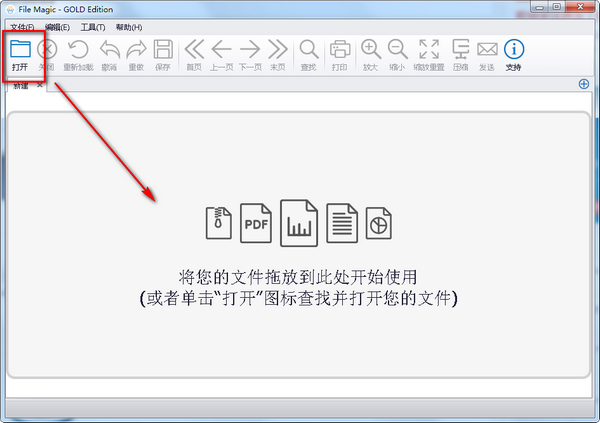
Task: Click the 打开 (Open) folder icon
Action: pyautogui.click(x=20, y=49)
